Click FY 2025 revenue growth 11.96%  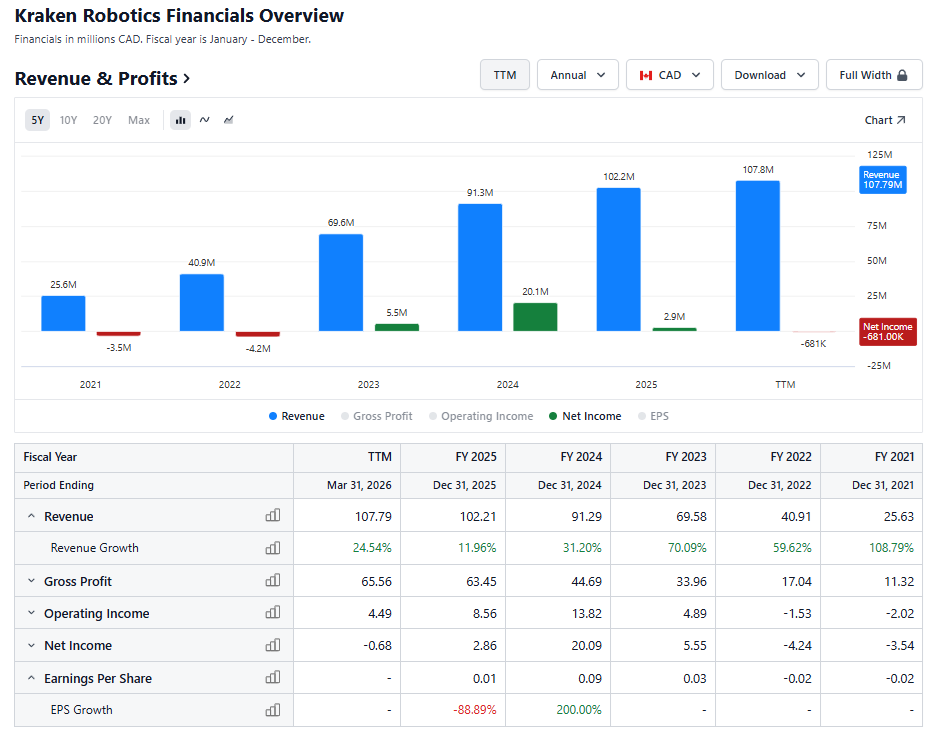[477, 548]
